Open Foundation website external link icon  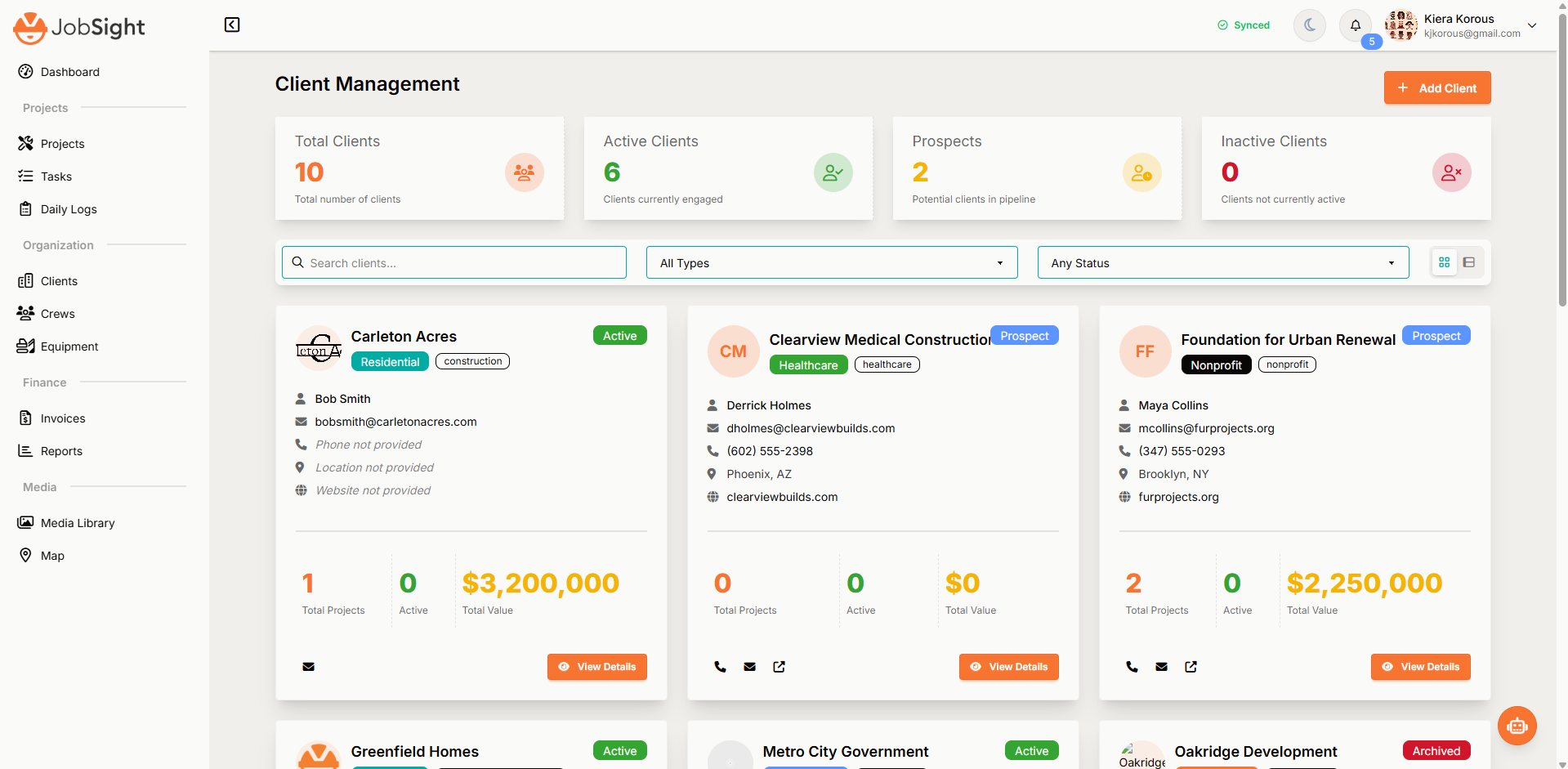click(1191, 667)
